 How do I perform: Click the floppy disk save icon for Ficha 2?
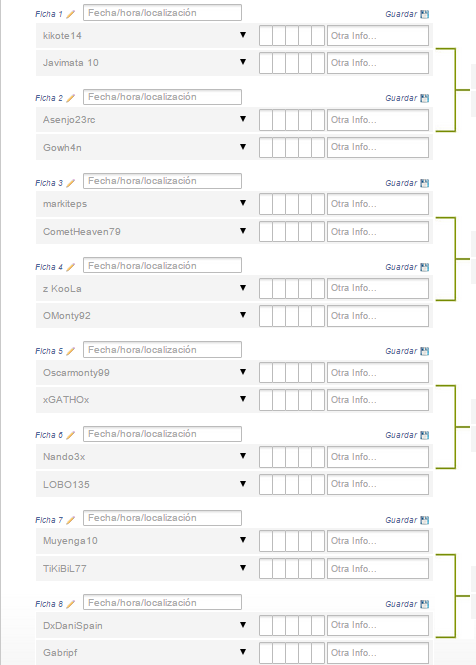click(424, 98)
